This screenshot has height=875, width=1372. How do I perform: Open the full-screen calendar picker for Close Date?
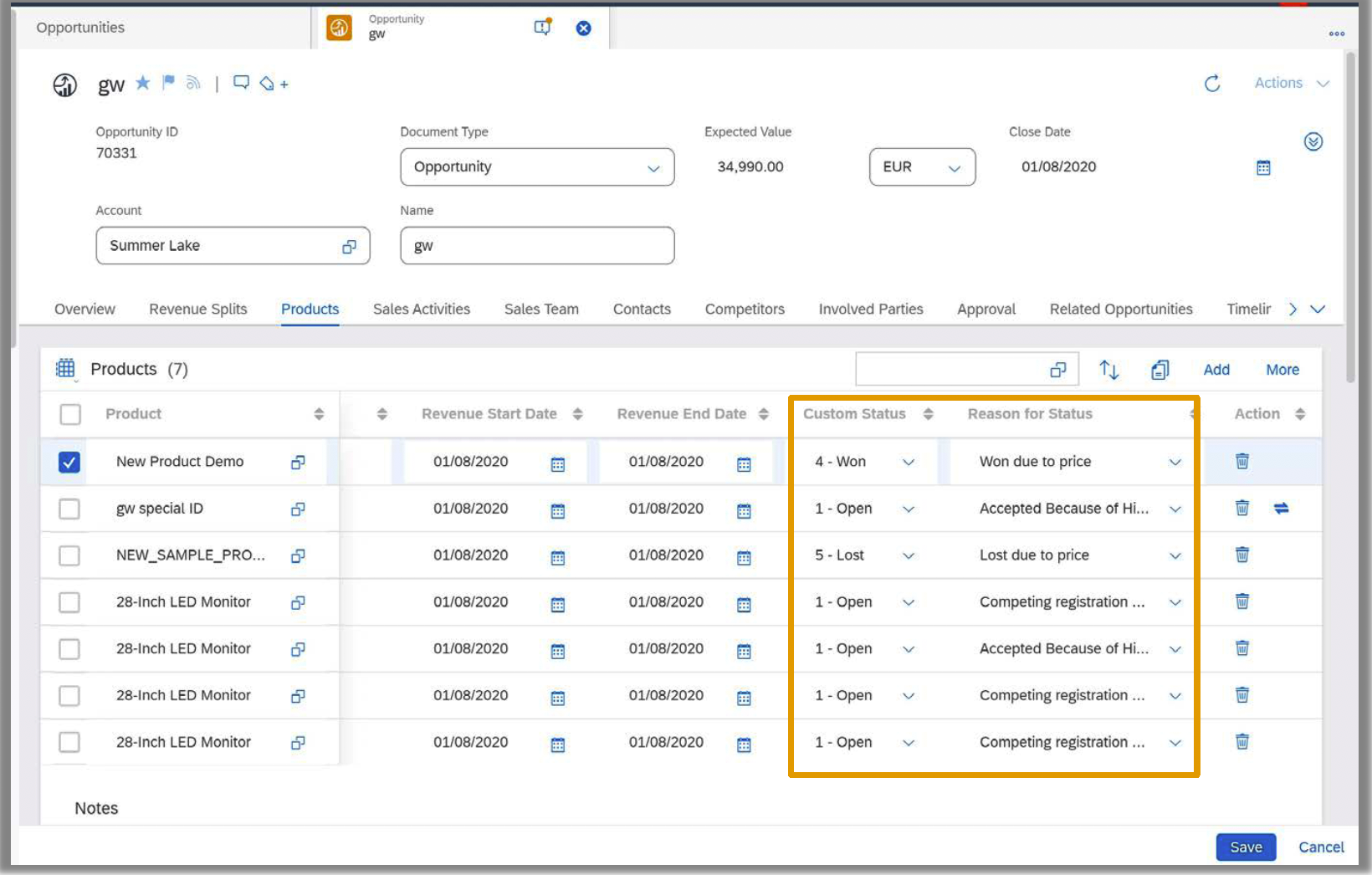tap(1262, 167)
